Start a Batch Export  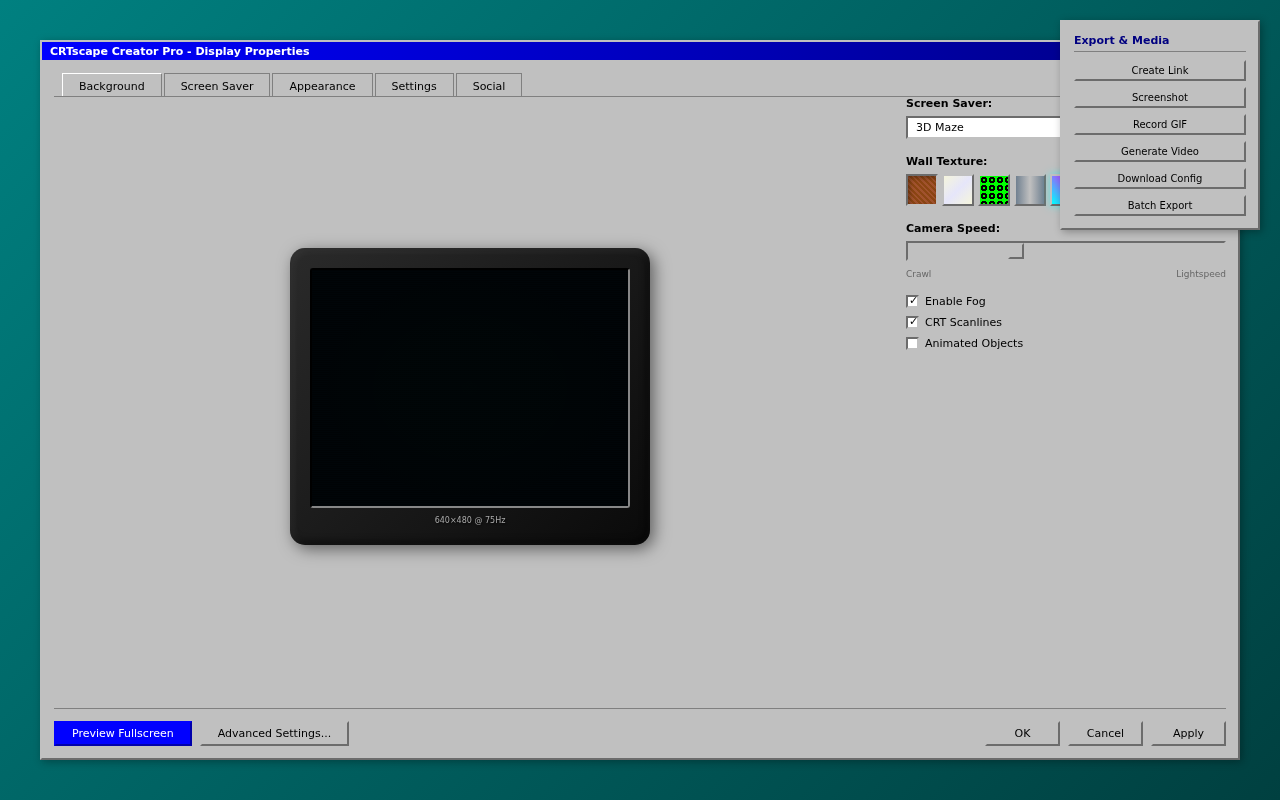point(1159,205)
